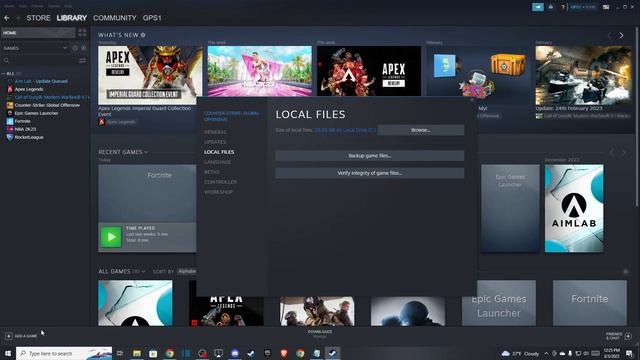Open the notifications bell icon
Screen dimensions: 640x360
point(551,7)
